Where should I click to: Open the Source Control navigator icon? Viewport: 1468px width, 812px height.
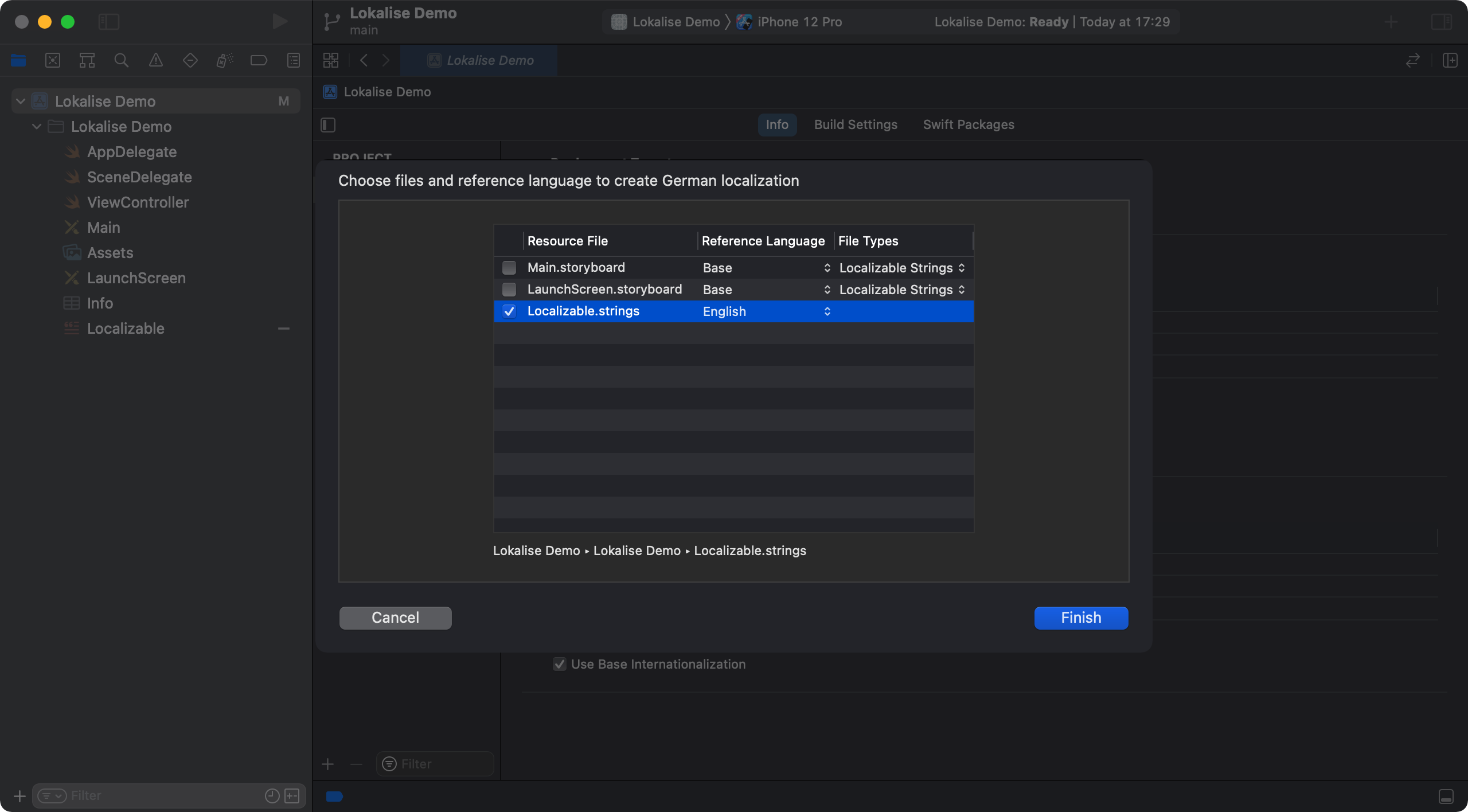coord(53,60)
